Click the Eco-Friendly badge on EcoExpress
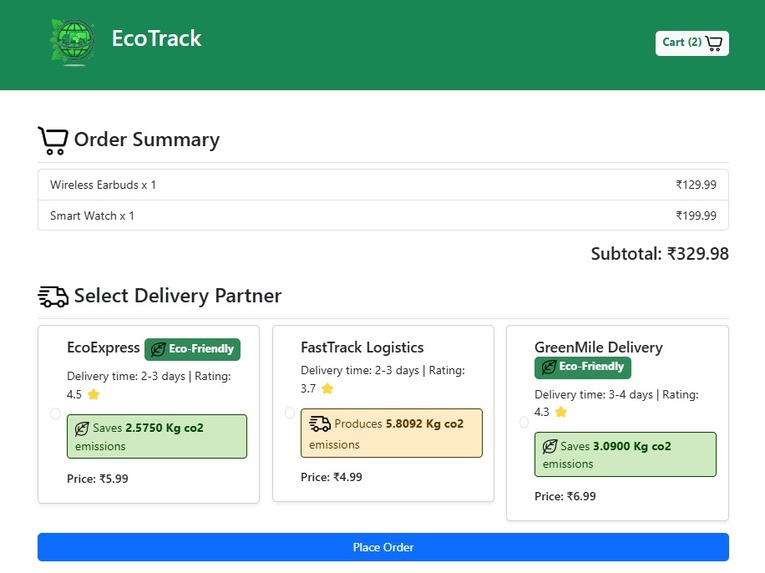765x573 pixels. [192, 349]
